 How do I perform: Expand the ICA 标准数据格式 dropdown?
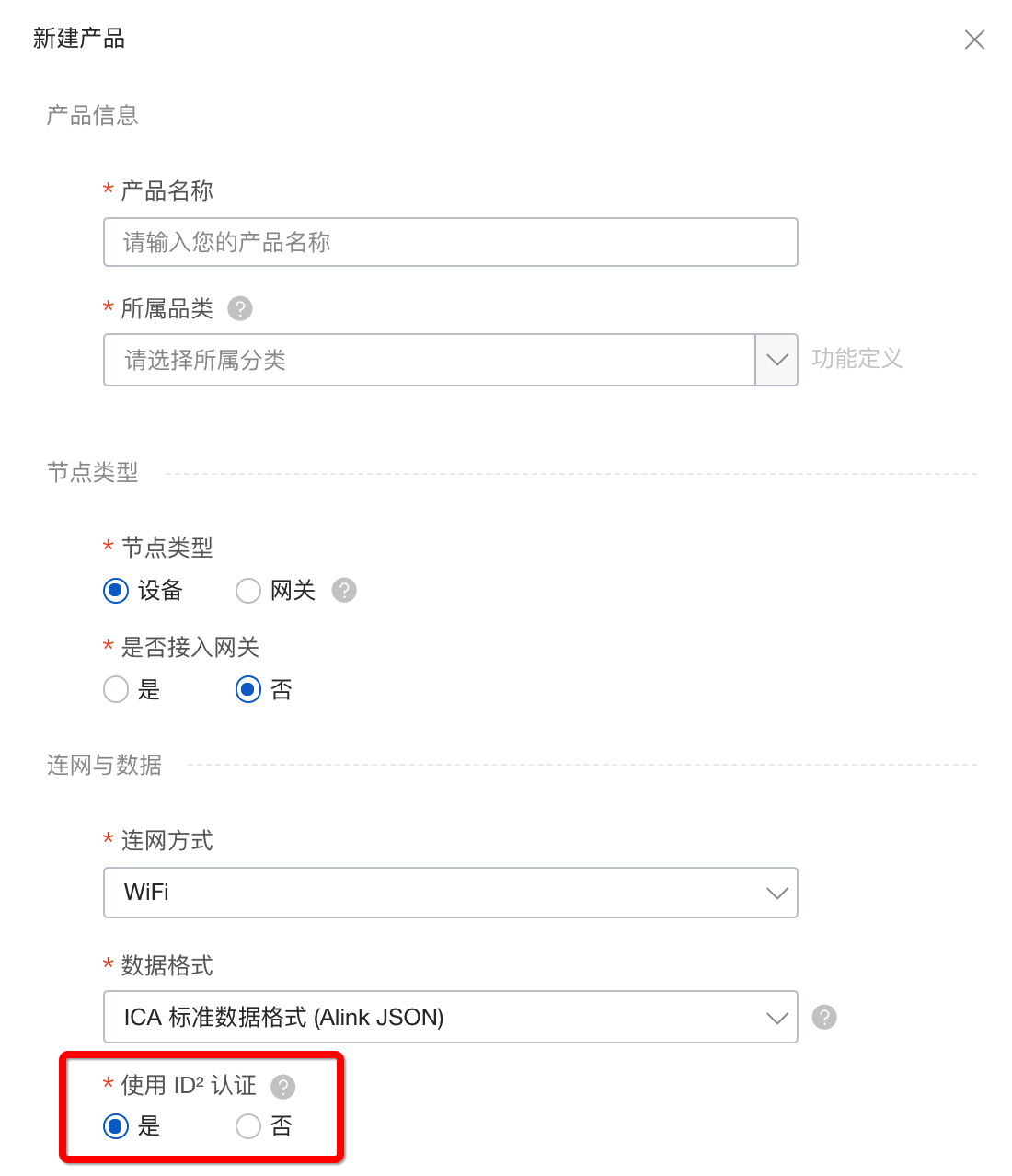click(x=451, y=1017)
